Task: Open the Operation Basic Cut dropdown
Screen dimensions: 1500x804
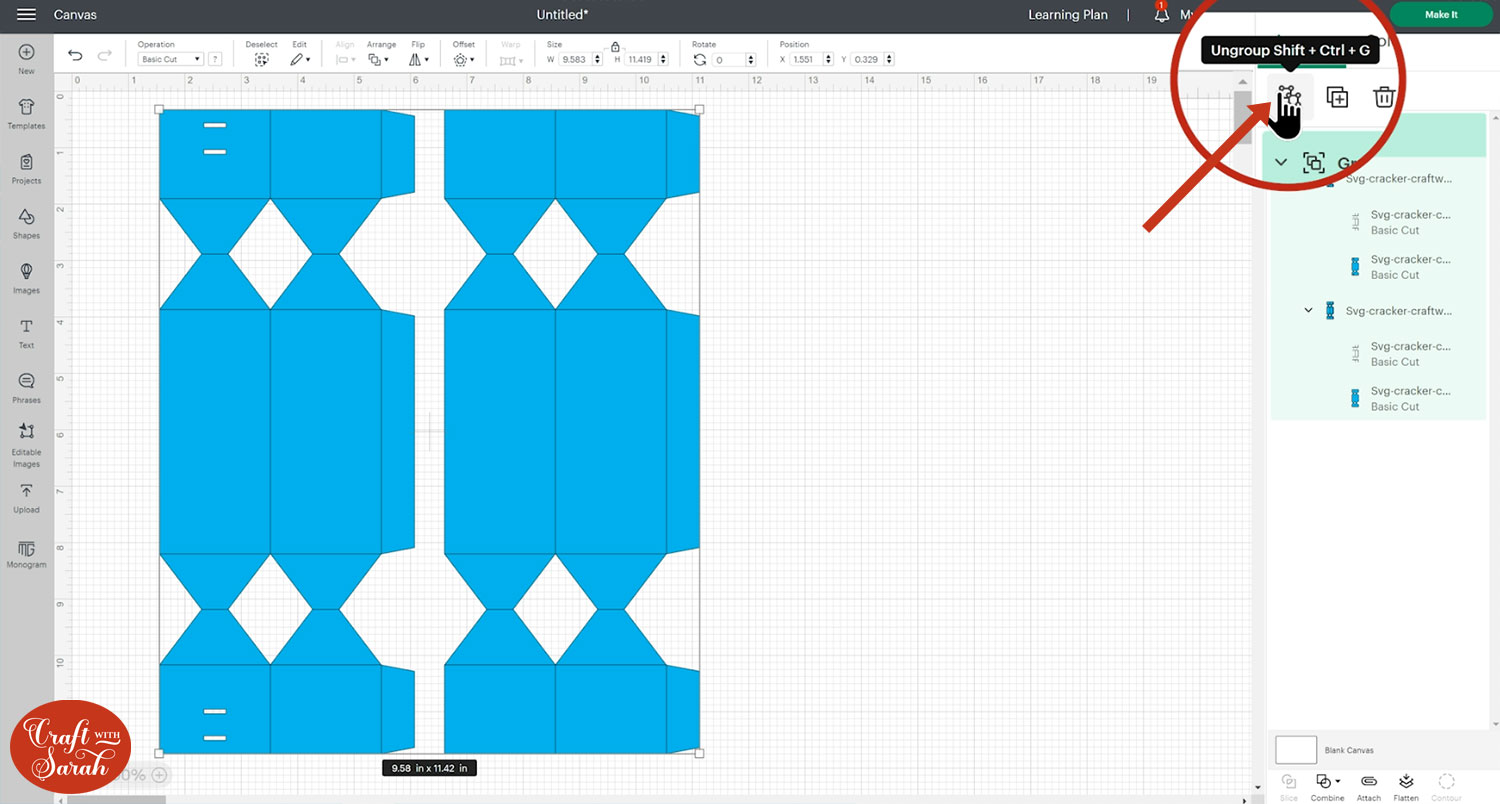Action: tap(170, 60)
